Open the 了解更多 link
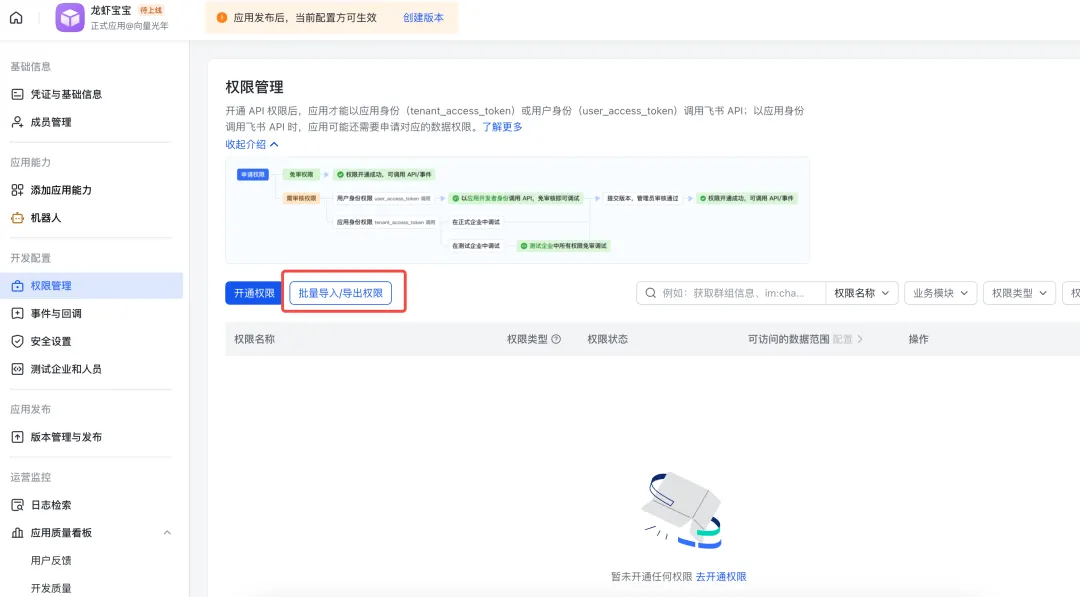The height and width of the screenshot is (597, 1080). (x=502, y=127)
